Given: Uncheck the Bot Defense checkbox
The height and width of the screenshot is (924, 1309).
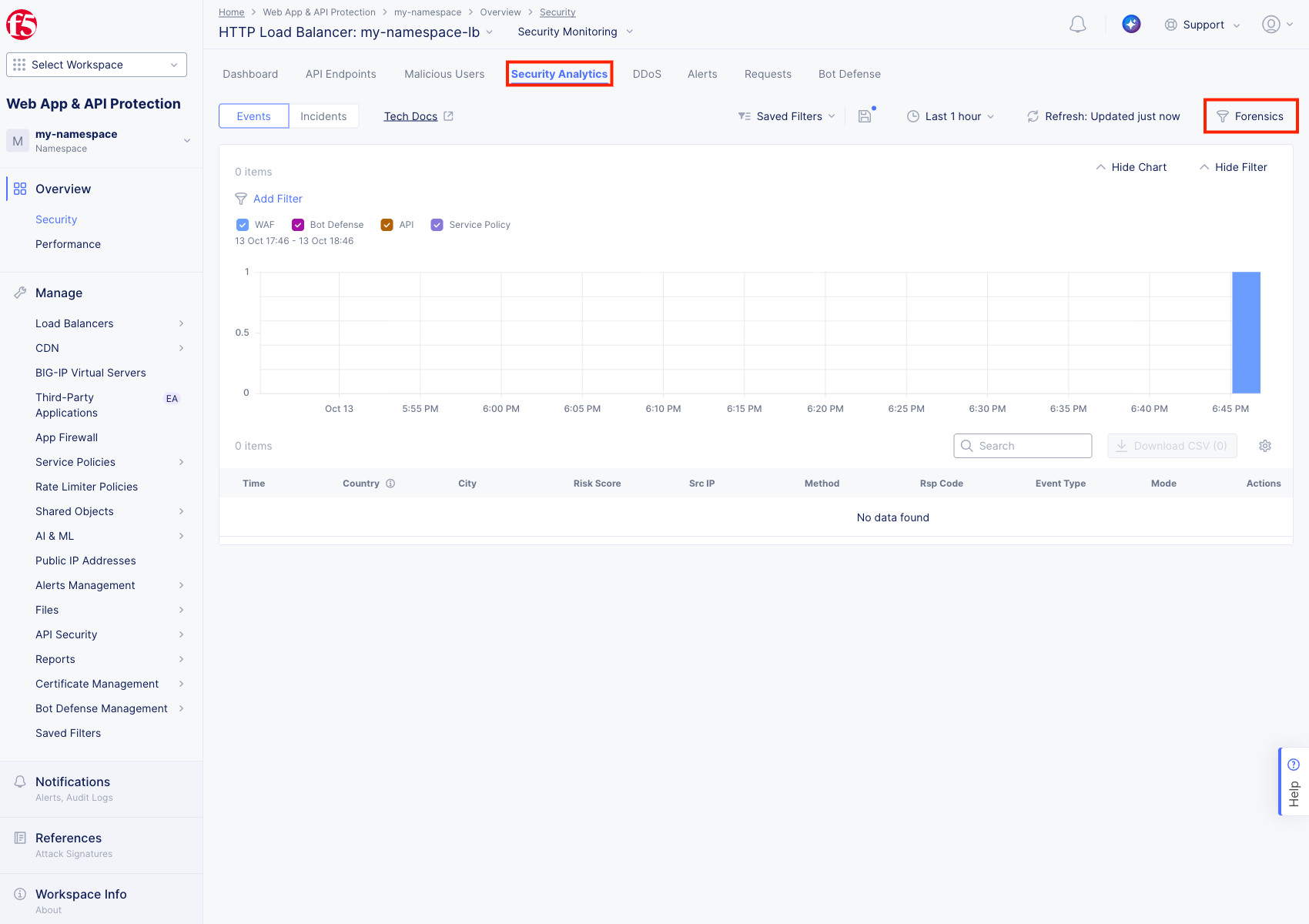Looking at the screenshot, I should [298, 225].
